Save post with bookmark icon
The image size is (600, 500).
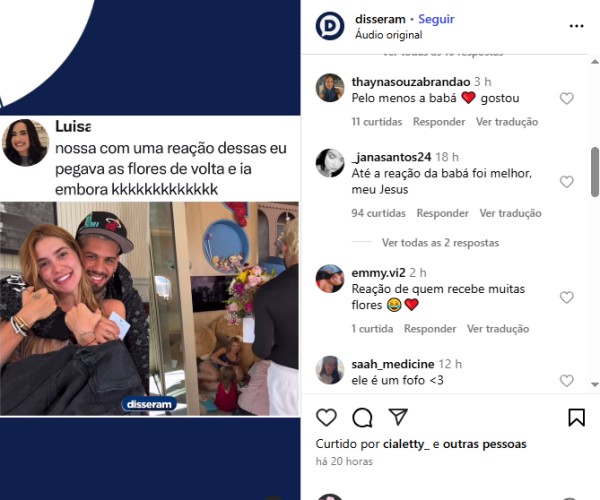pyautogui.click(x=576, y=417)
